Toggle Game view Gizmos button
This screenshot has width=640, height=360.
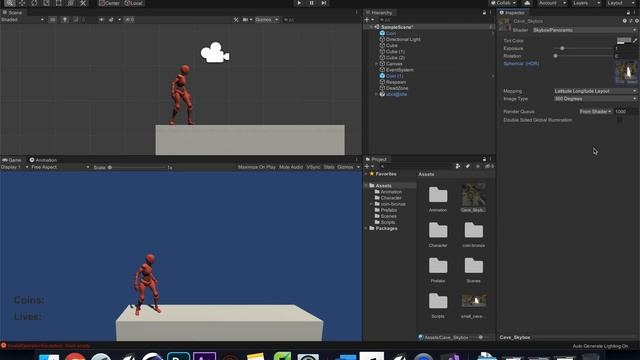[x=345, y=167]
